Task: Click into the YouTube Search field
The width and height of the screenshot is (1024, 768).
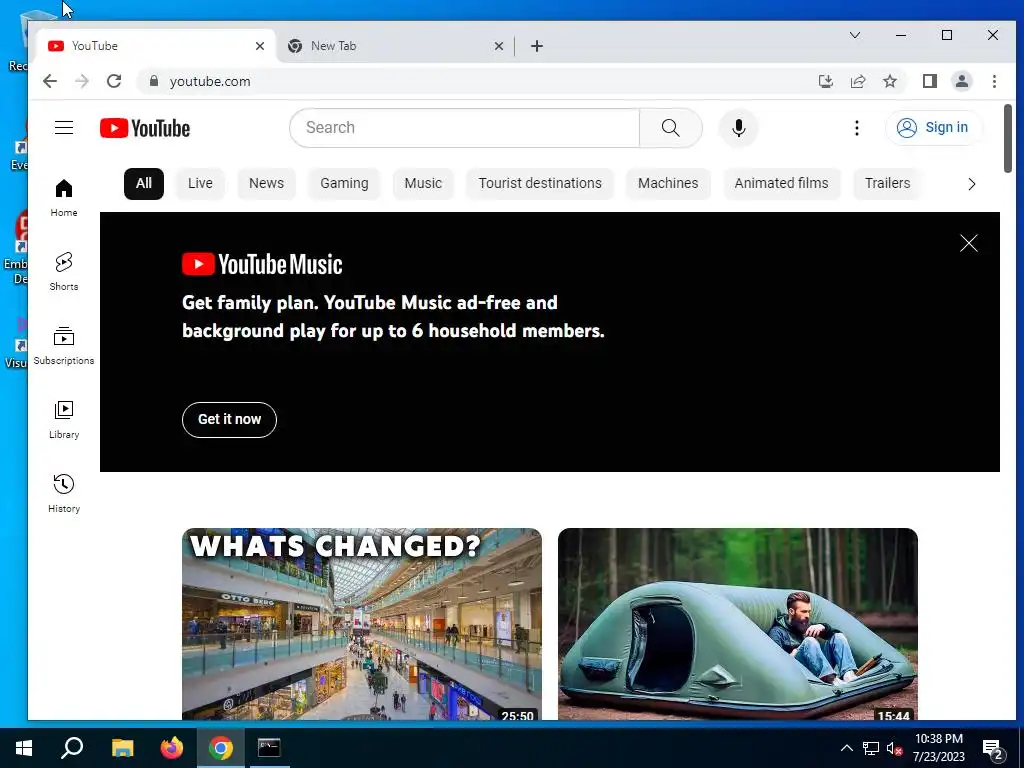Action: pyautogui.click(x=464, y=127)
